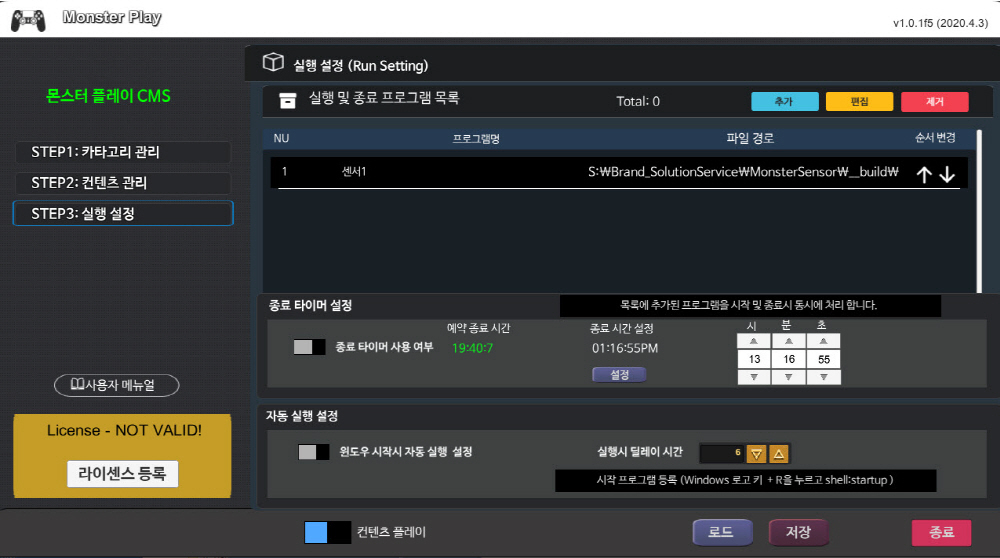
Task: Click the yellow 편집 button
Action: click(x=859, y=101)
